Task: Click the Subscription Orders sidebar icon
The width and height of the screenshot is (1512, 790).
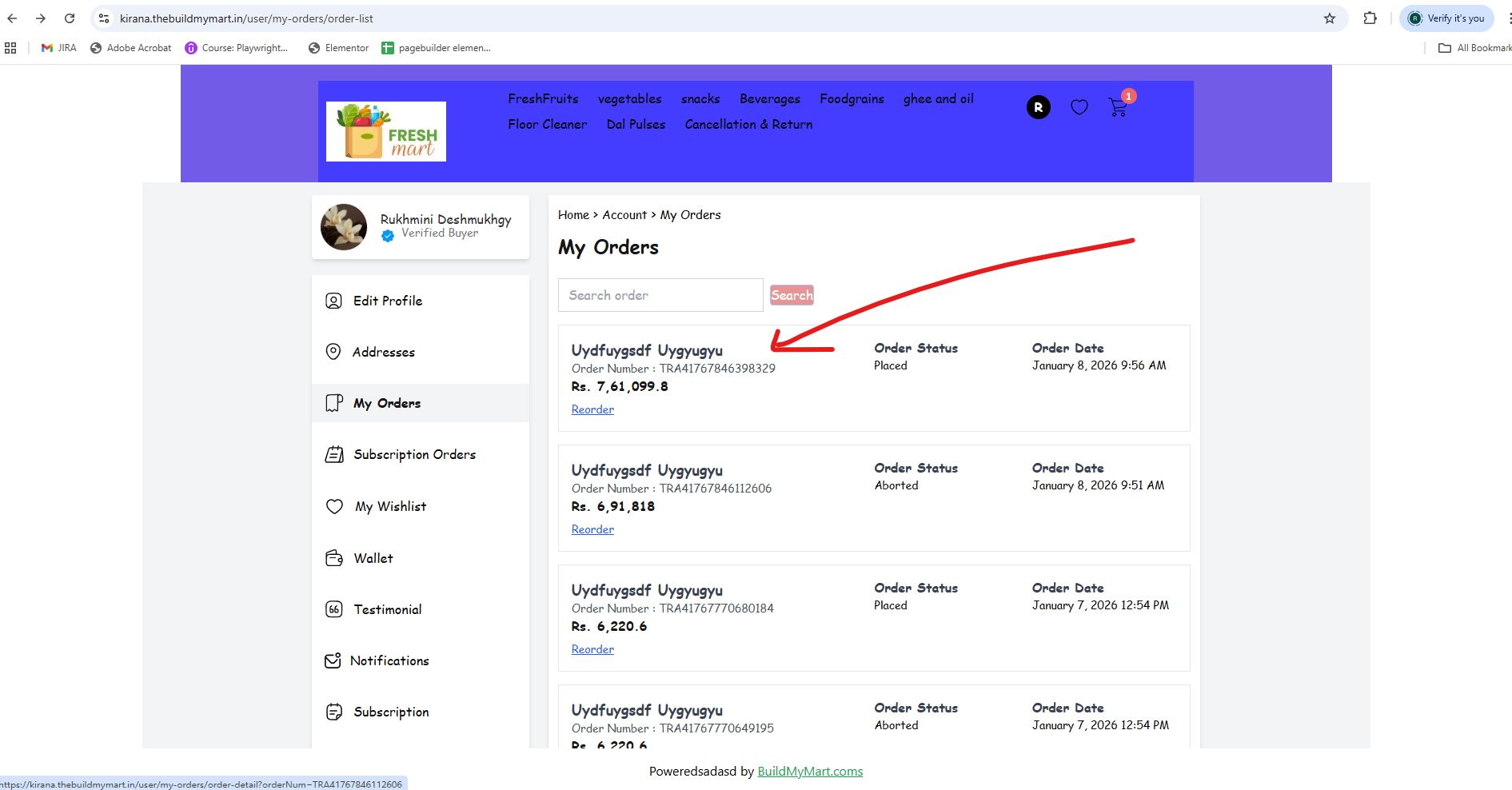Action: tap(334, 454)
